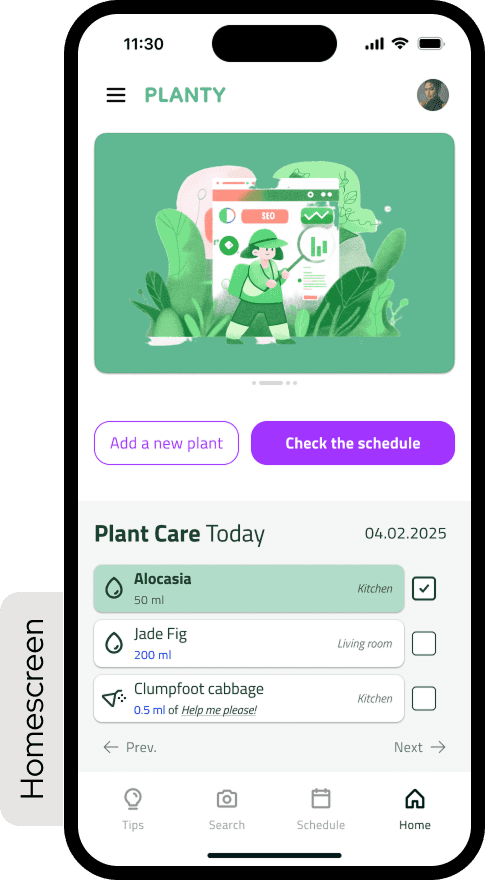This screenshot has height=880, width=485.
Task: Go to the previous page with Prev. arrow
Action: [x=130, y=747]
